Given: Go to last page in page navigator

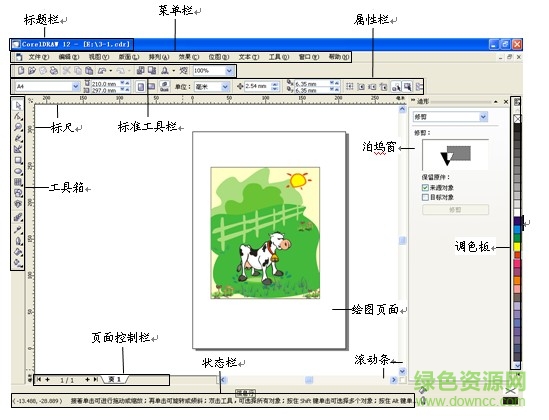Looking at the screenshot, I should point(96,379).
